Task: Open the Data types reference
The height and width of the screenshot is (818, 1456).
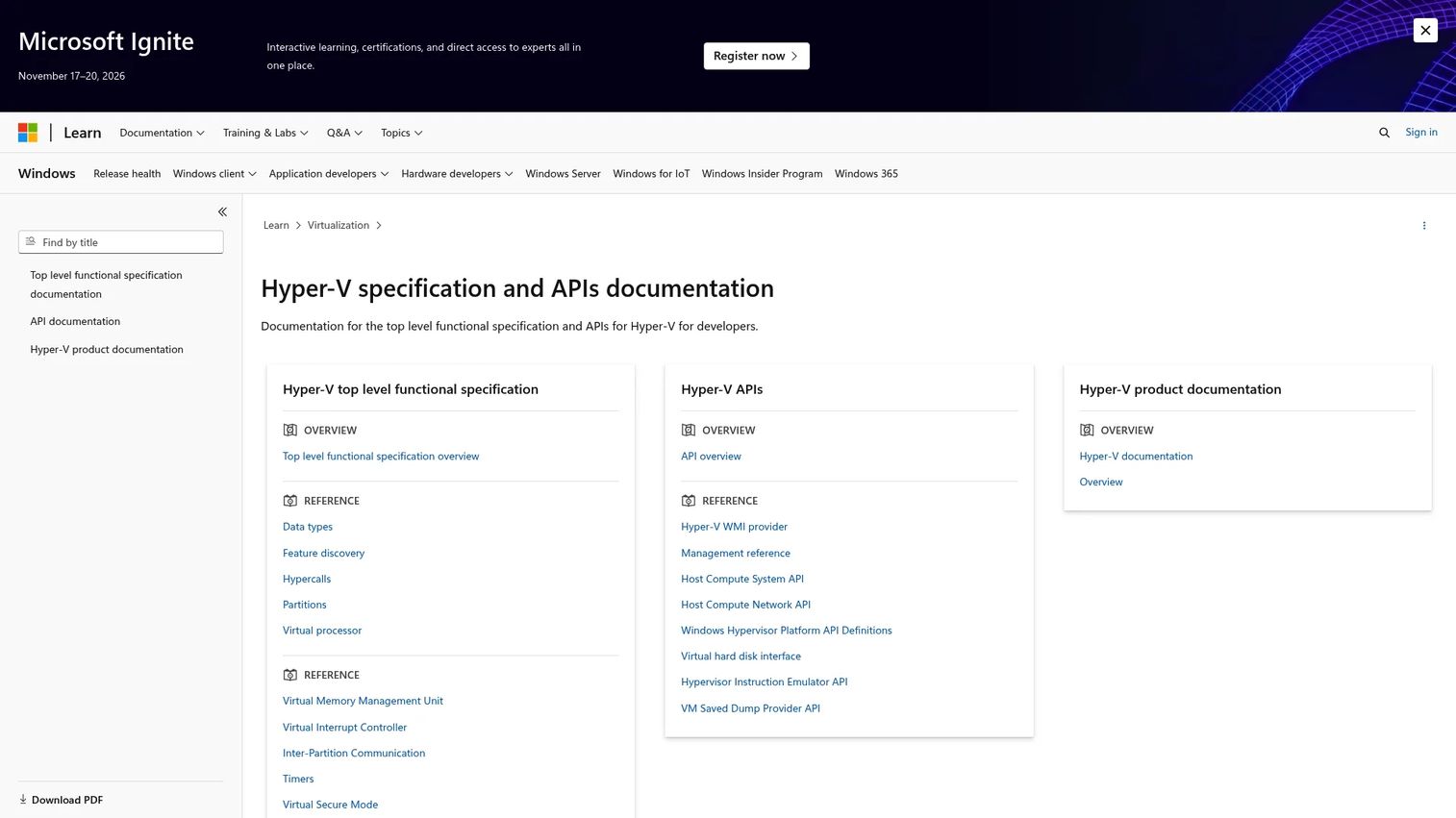Action: coord(308,527)
